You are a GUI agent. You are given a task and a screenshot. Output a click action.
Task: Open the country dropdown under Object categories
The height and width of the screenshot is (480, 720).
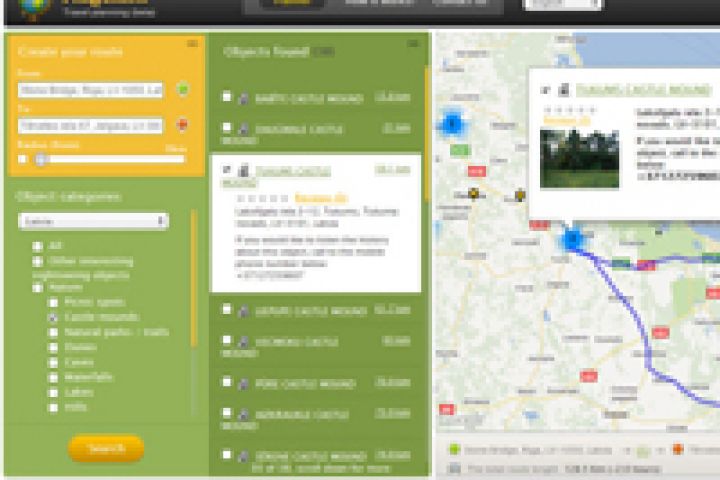[93, 221]
